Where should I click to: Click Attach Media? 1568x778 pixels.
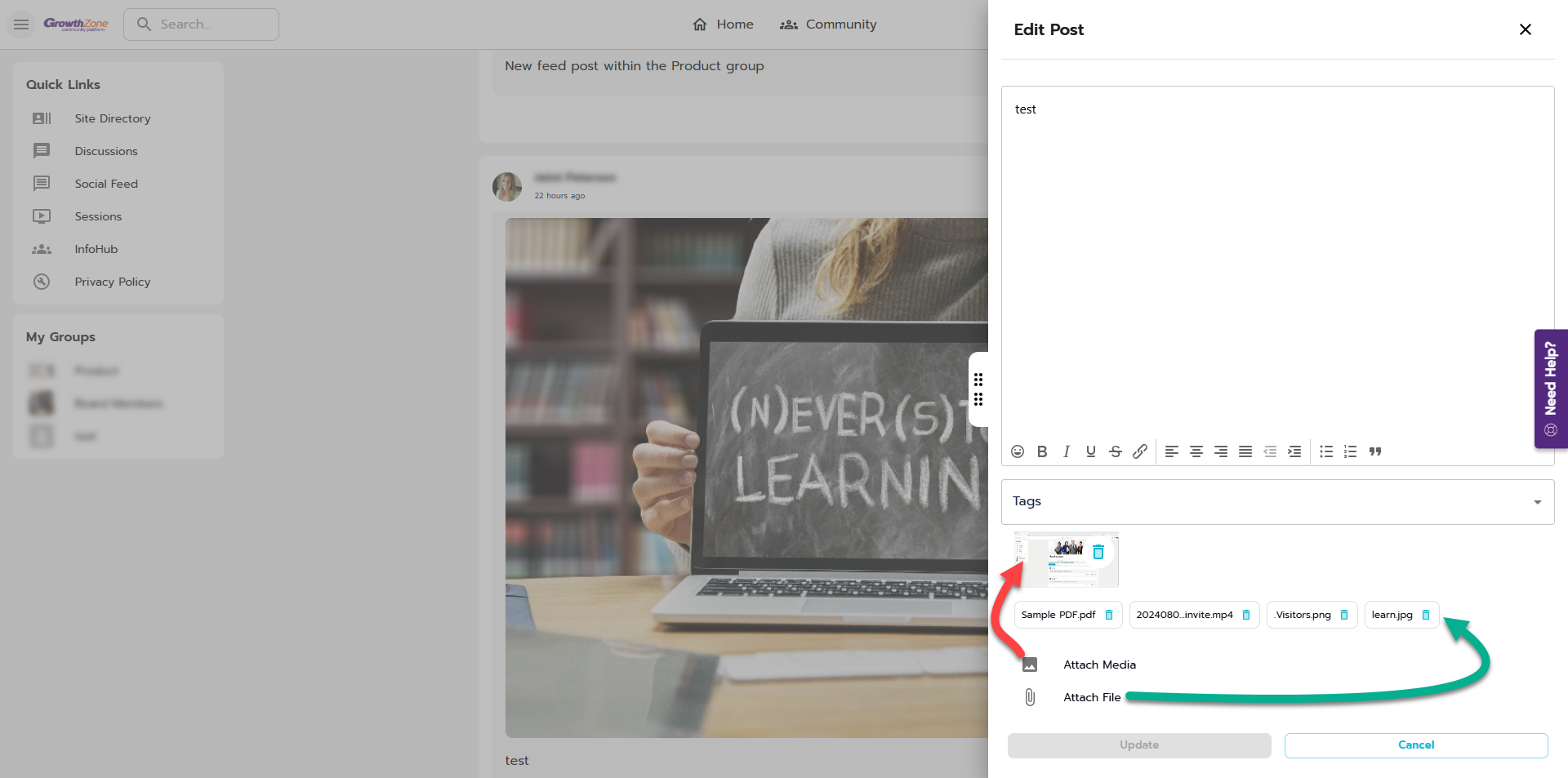pos(1099,665)
